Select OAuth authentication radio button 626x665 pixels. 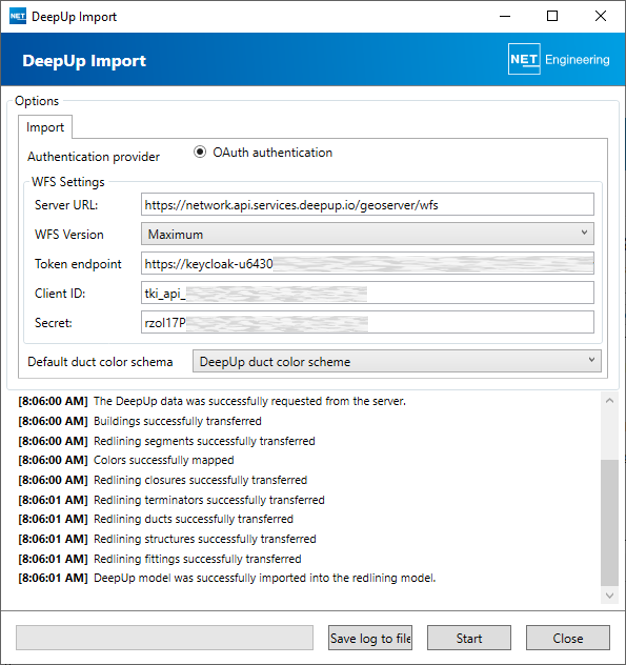[x=200, y=152]
